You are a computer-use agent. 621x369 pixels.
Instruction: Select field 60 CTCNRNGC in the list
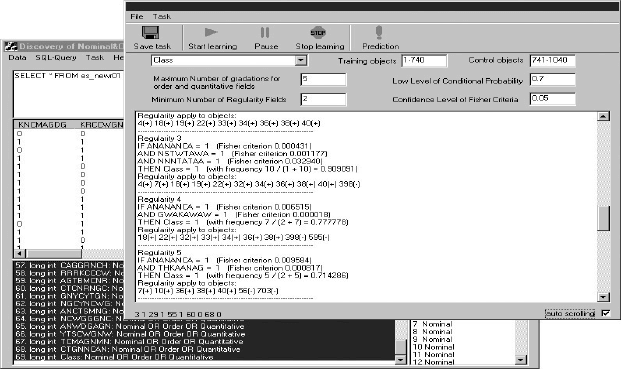coord(70,288)
